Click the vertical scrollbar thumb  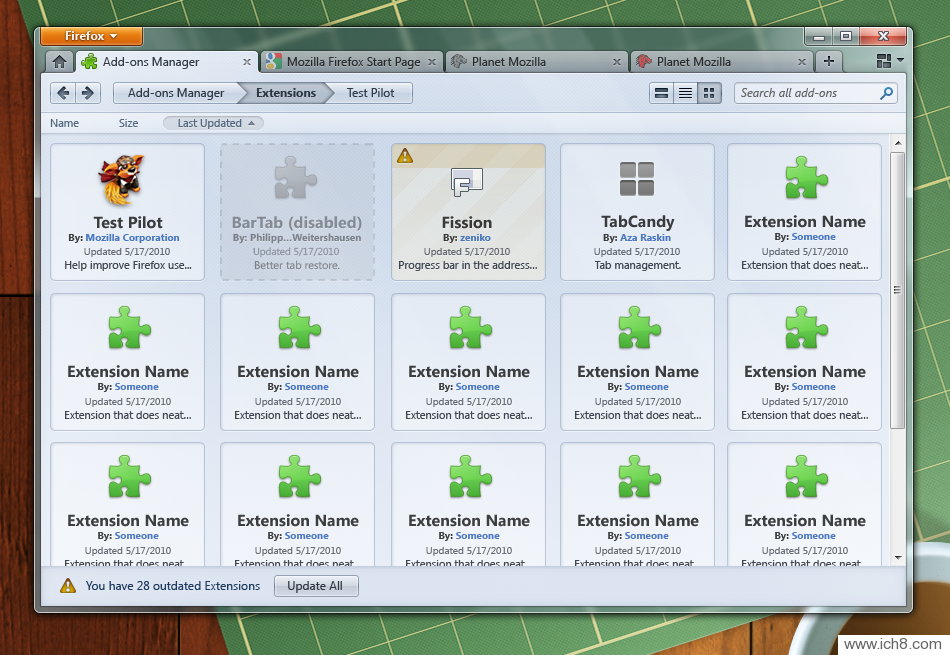[897, 290]
